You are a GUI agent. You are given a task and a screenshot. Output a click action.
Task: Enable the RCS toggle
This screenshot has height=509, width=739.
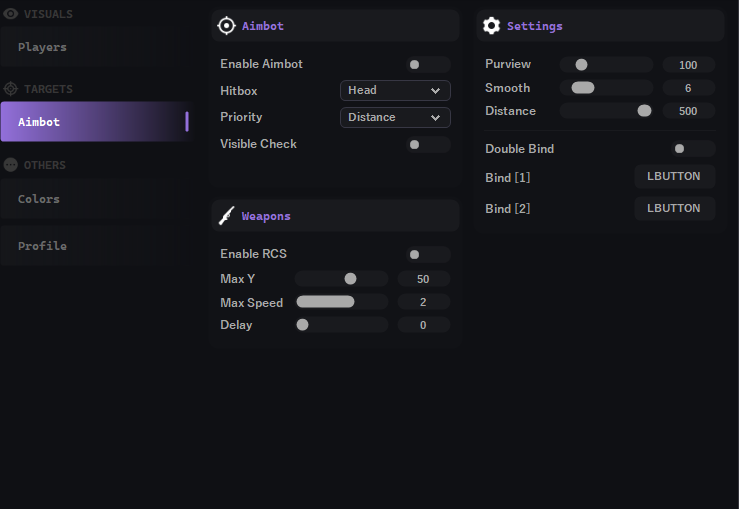click(429, 255)
